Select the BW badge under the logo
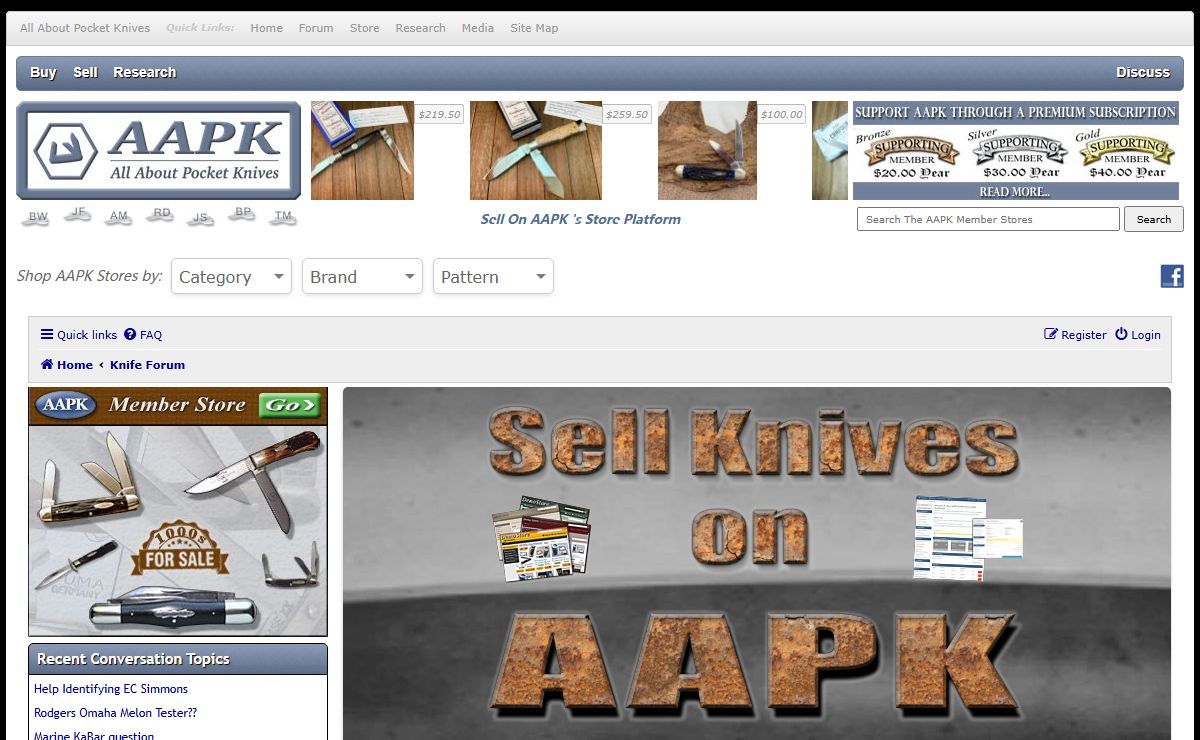Image resolution: width=1200 pixels, height=740 pixels. (37, 217)
